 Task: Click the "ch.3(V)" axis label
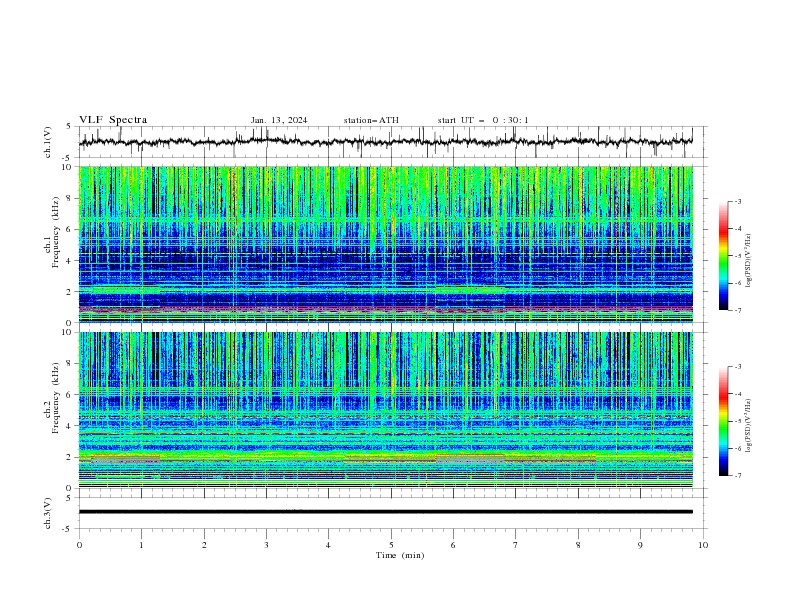(x=48, y=513)
